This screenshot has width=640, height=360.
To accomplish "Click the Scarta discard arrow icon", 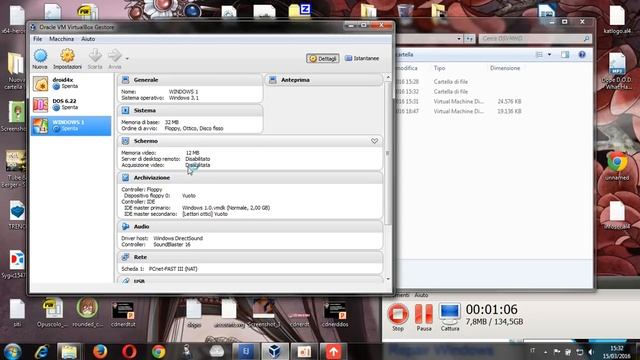I will [95, 56].
